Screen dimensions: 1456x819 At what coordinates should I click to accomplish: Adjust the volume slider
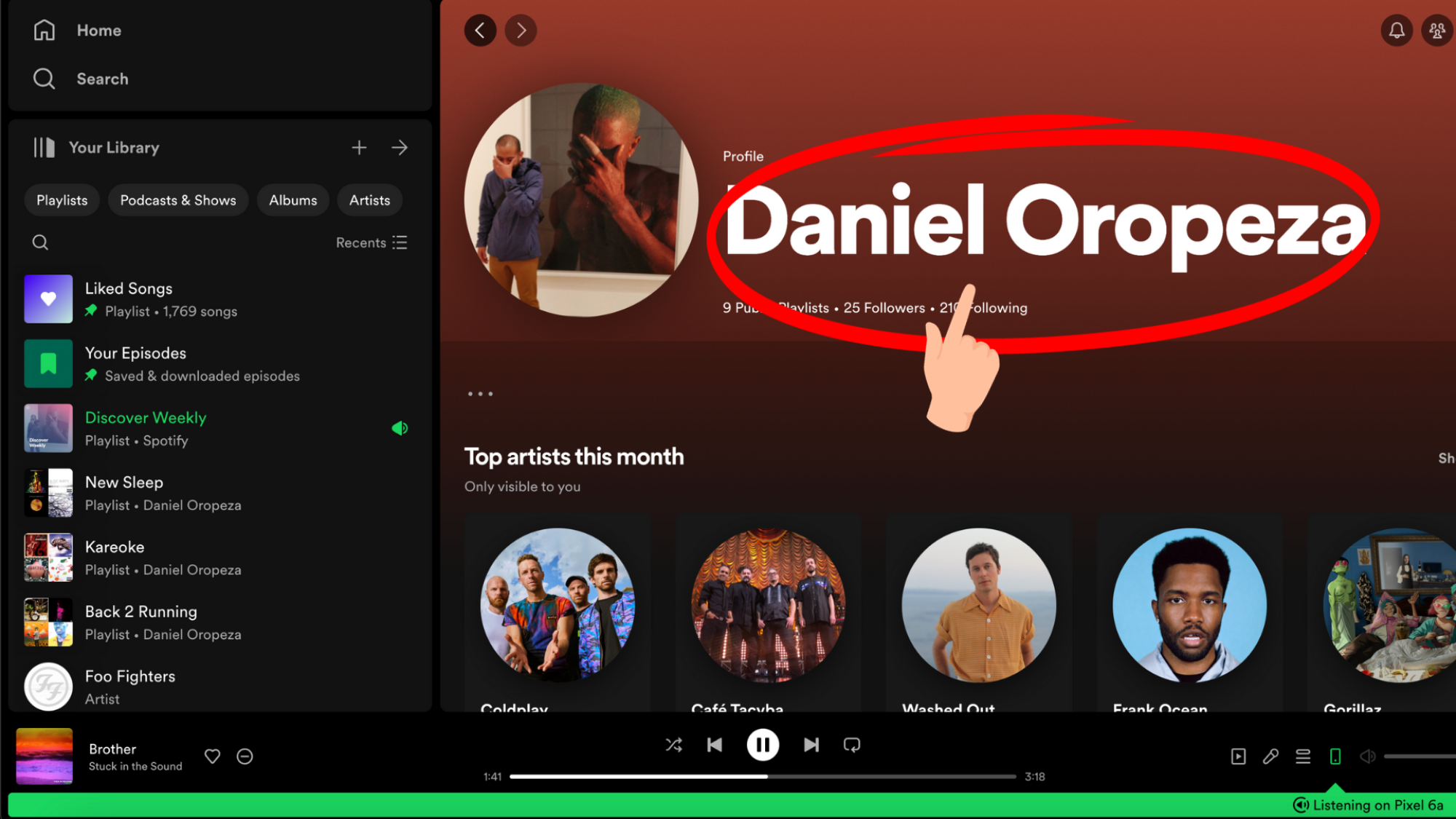pos(1420,756)
